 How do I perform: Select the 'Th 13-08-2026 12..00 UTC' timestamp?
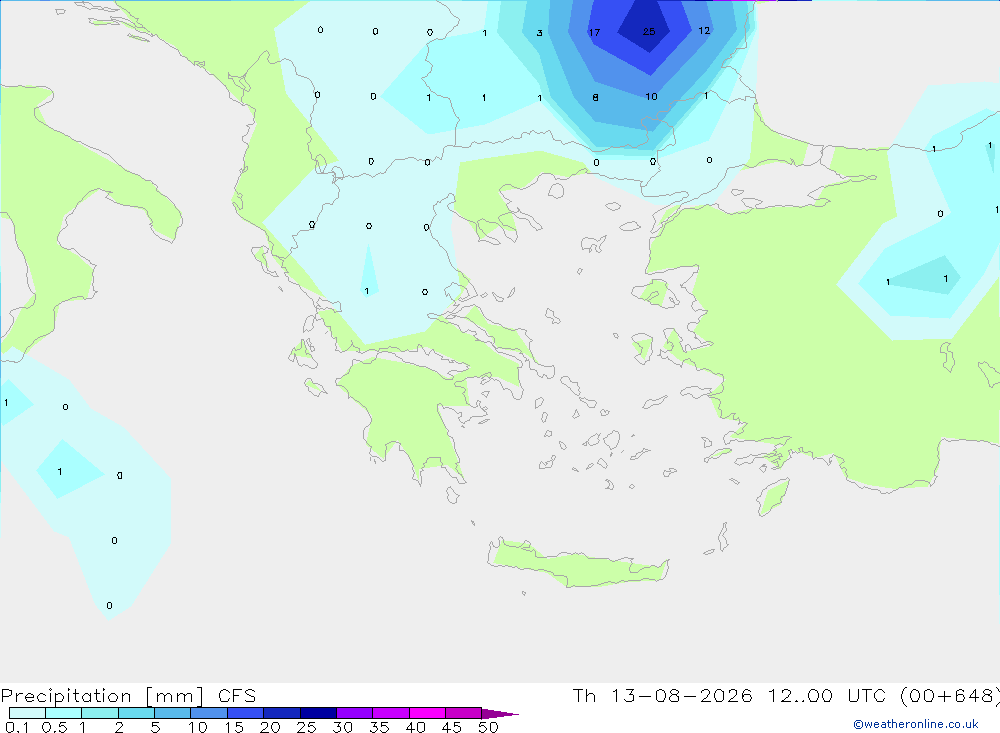[732, 696]
